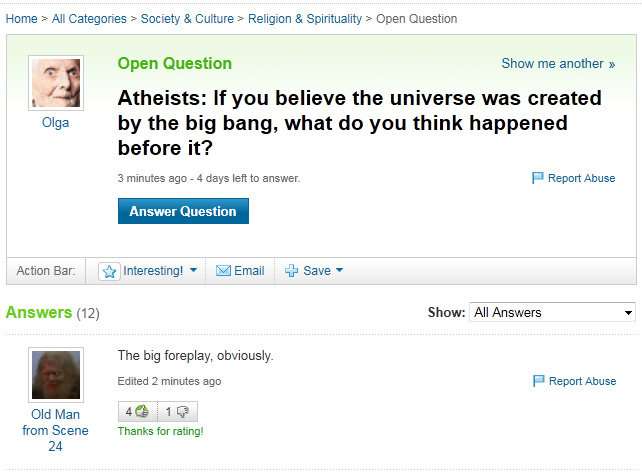
Task: Click the envelope Email icon
Action: (224, 271)
